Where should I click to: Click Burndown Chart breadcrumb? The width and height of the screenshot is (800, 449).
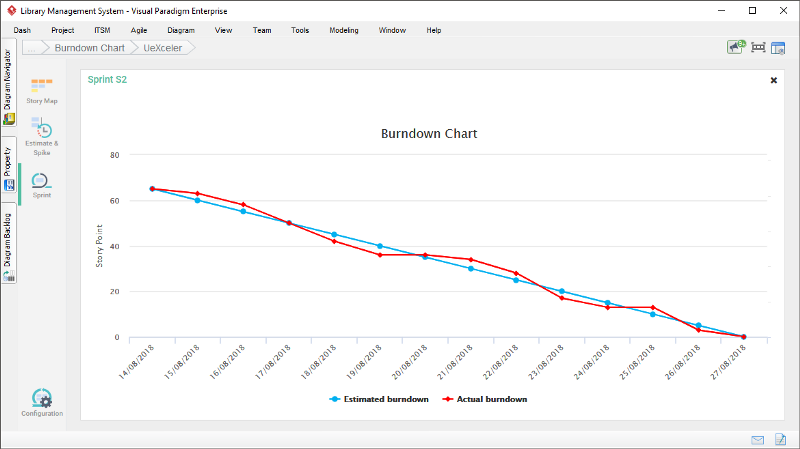[x=89, y=47]
